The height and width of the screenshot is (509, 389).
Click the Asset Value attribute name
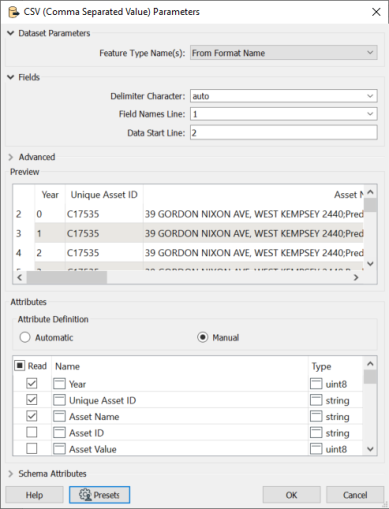pos(93,449)
